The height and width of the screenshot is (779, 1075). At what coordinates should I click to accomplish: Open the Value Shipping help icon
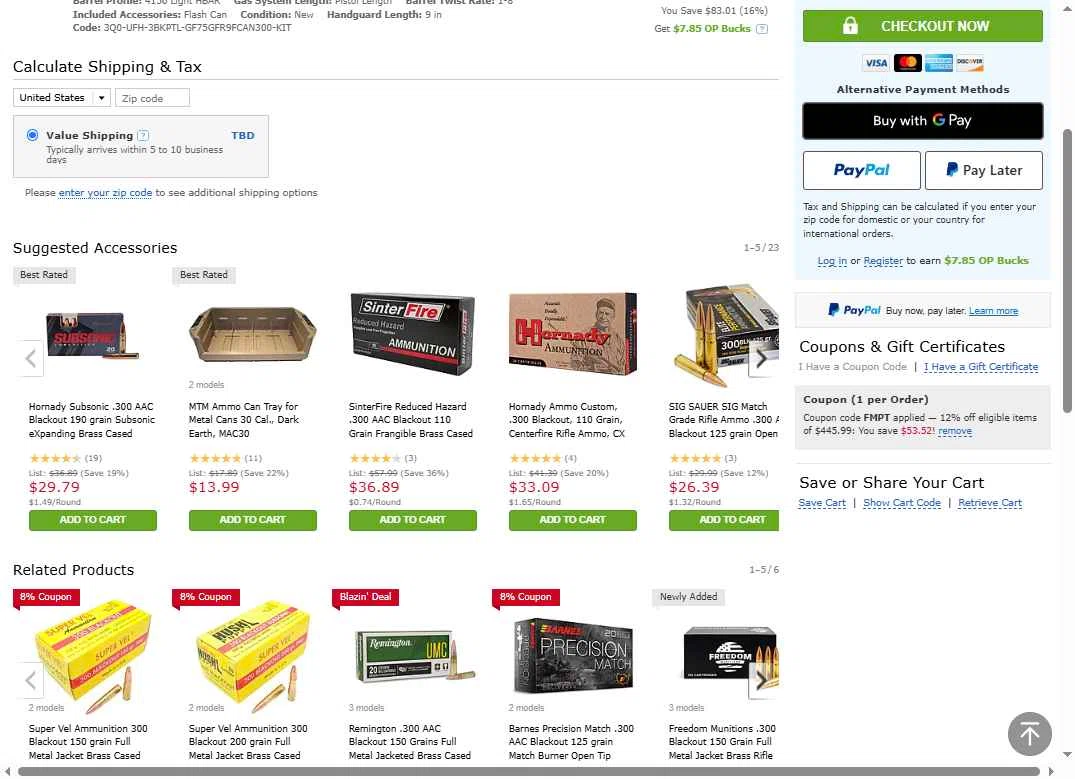point(143,135)
